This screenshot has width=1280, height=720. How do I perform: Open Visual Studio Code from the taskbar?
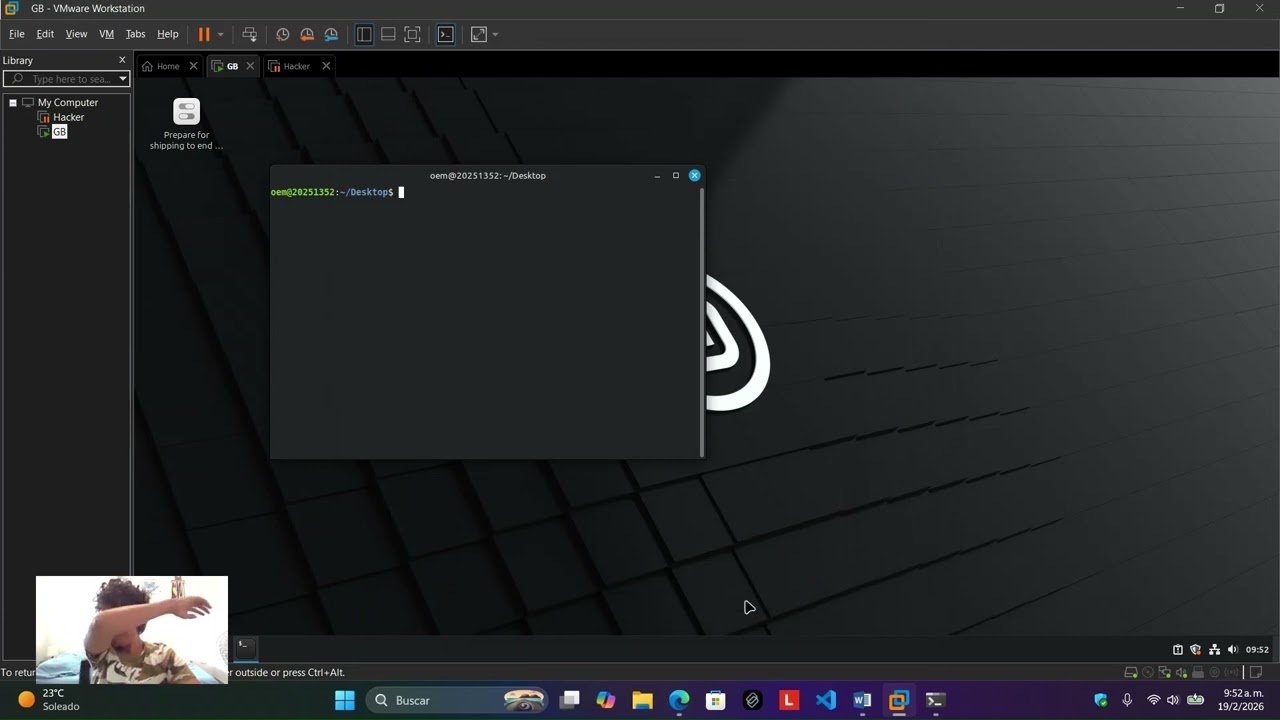pos(825,700)
